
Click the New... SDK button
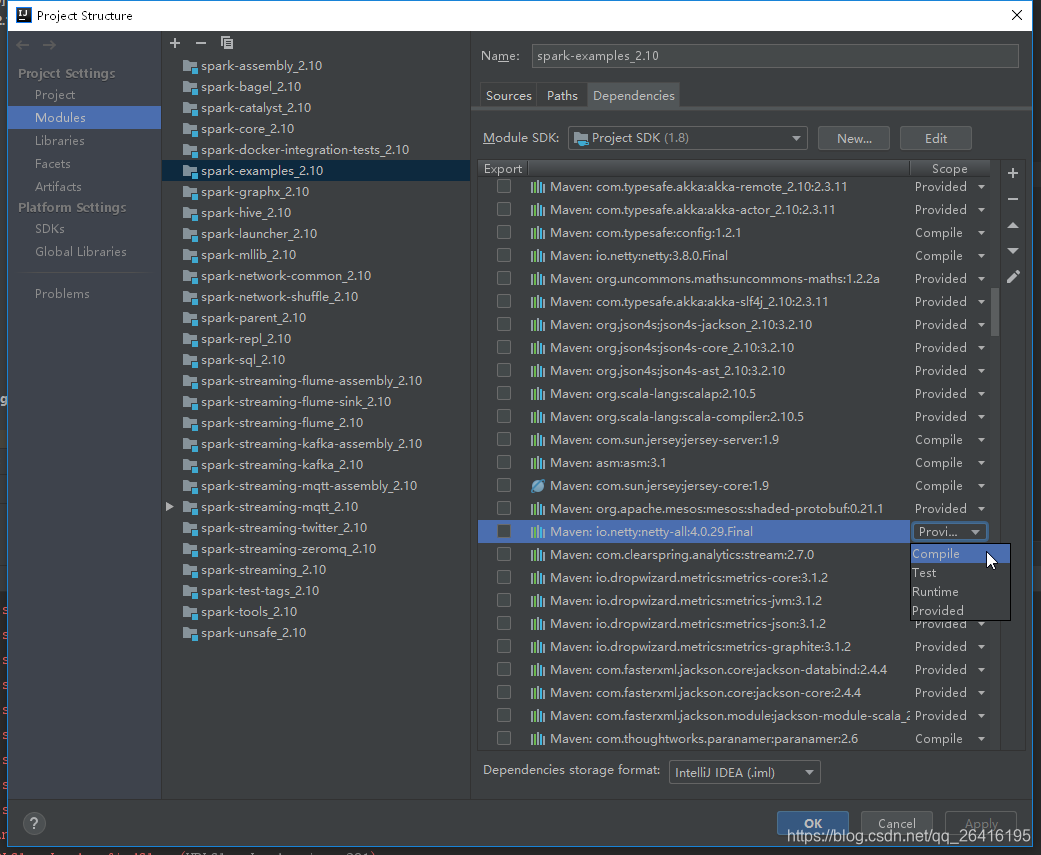click(854, 138)
